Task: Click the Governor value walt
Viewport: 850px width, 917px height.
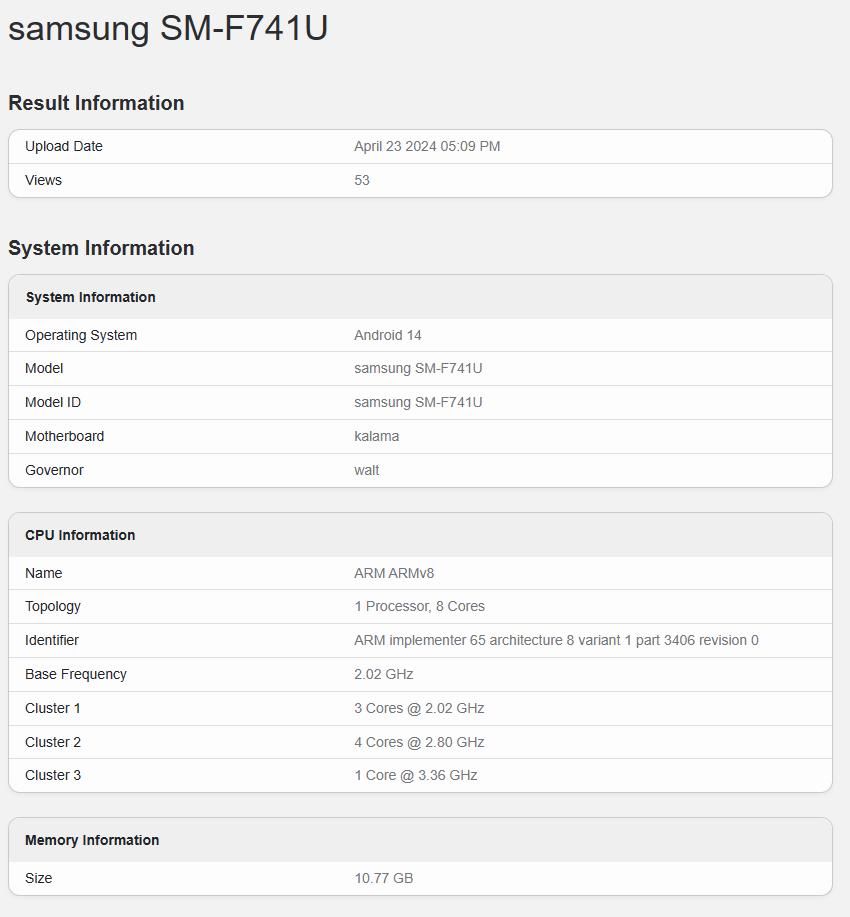Action: [367, 470]
